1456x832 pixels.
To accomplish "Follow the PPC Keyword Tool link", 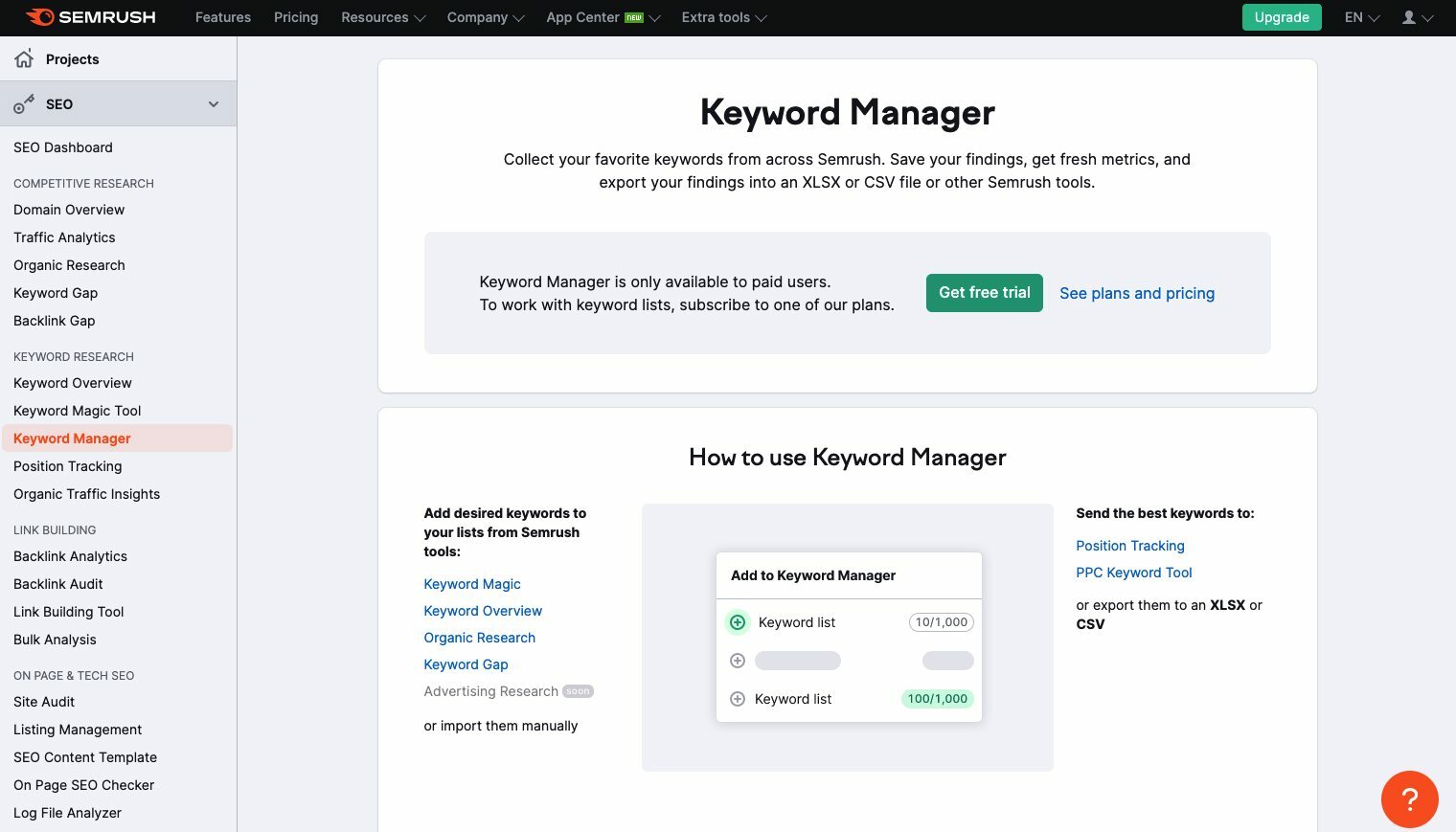I will pyautogui.click(x=1134, y=573).
